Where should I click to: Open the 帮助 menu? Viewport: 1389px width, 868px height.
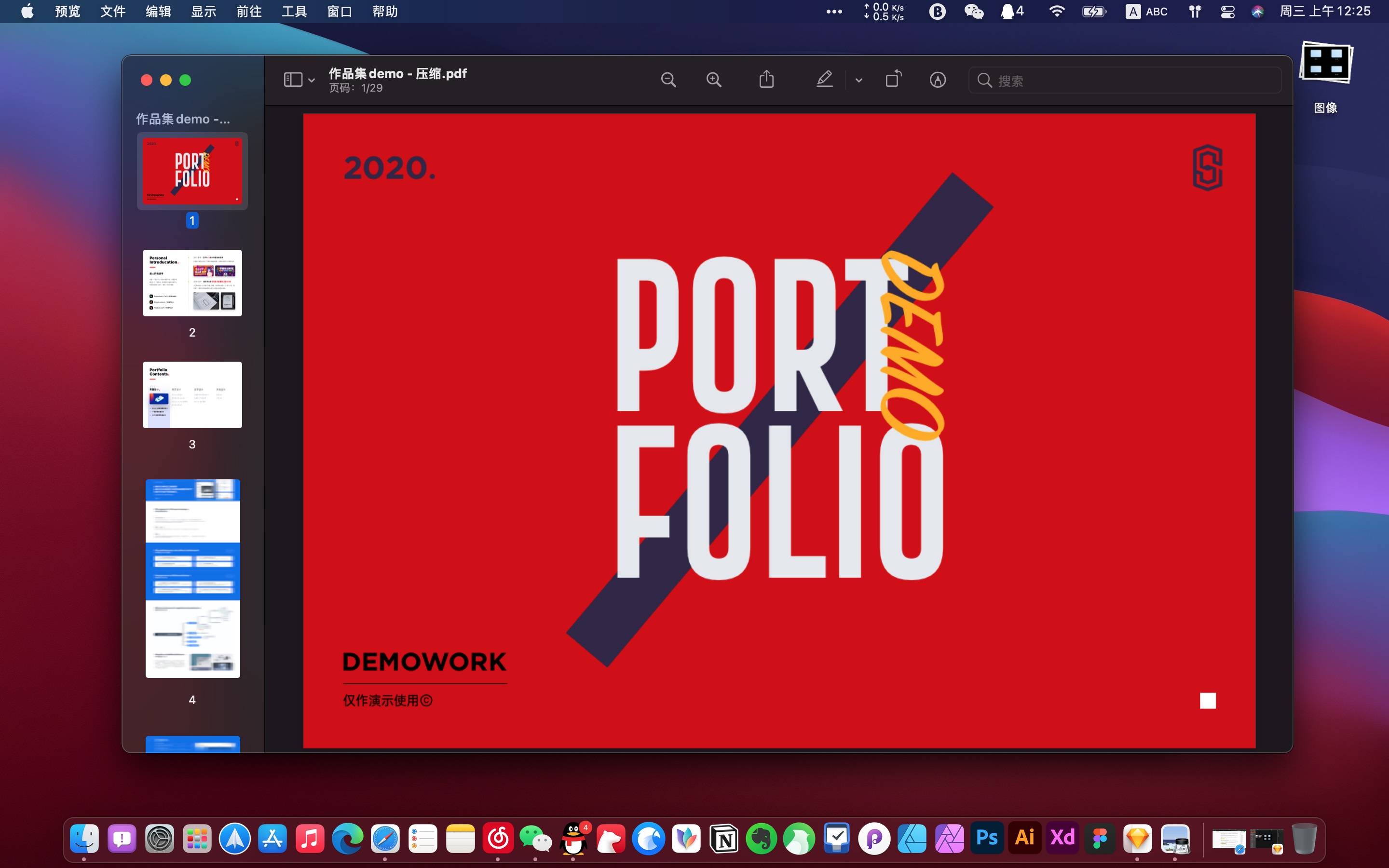point(385,12)
